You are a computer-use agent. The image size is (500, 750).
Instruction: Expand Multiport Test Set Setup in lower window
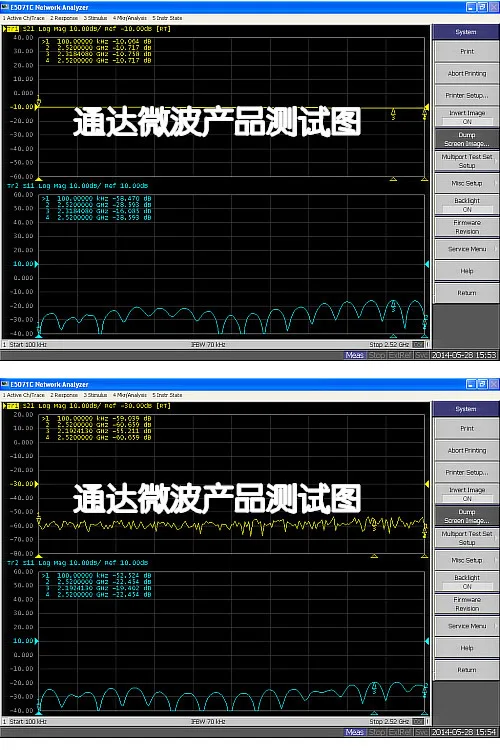pyautogui.click(x=467, y=538)
